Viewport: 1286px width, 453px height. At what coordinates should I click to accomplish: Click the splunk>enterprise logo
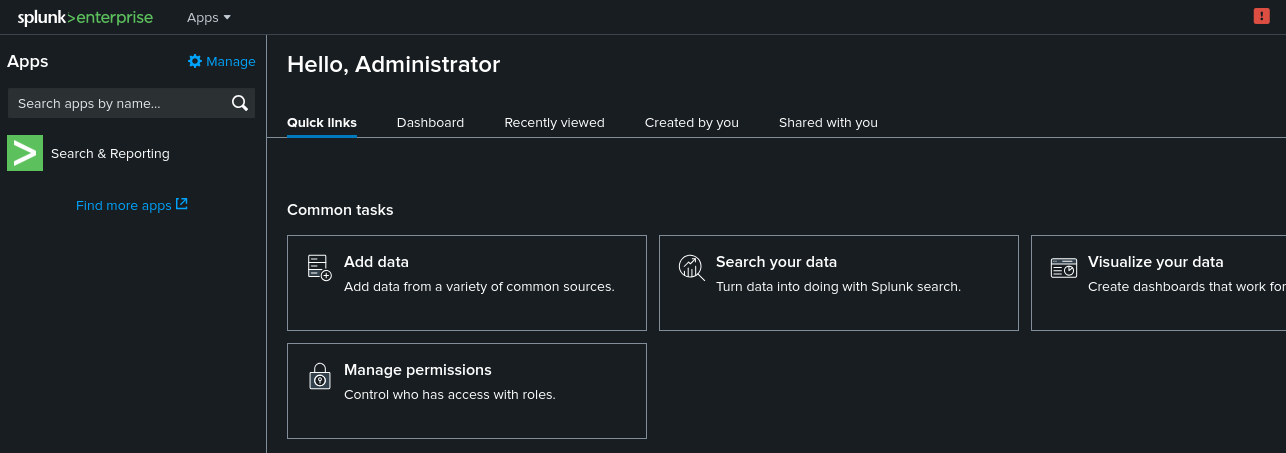85,17
